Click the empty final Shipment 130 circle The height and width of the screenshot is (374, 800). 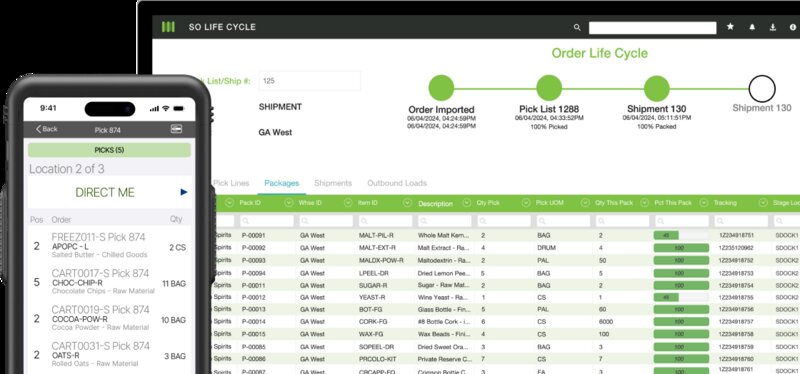[x=762, y=88]
